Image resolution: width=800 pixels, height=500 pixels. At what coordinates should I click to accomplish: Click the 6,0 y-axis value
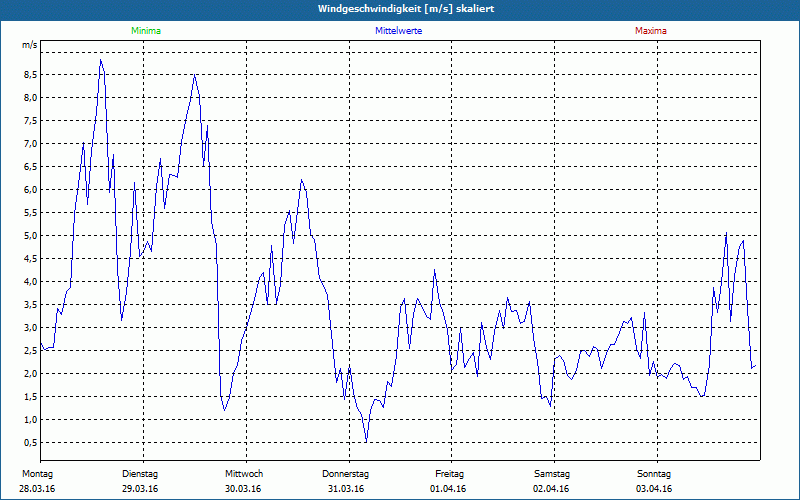(x=31, y=190)
